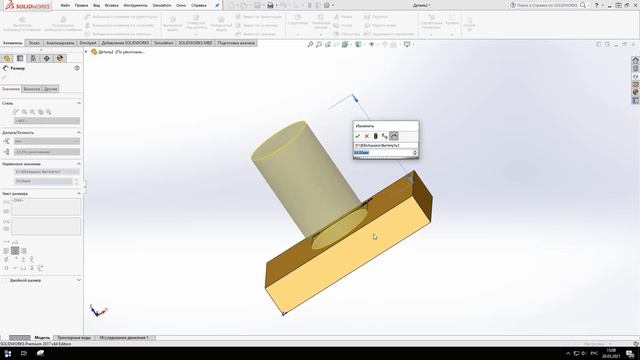Click the Print icon in the top toolbar
640x360 pixels.
click(x=270, y=5)
